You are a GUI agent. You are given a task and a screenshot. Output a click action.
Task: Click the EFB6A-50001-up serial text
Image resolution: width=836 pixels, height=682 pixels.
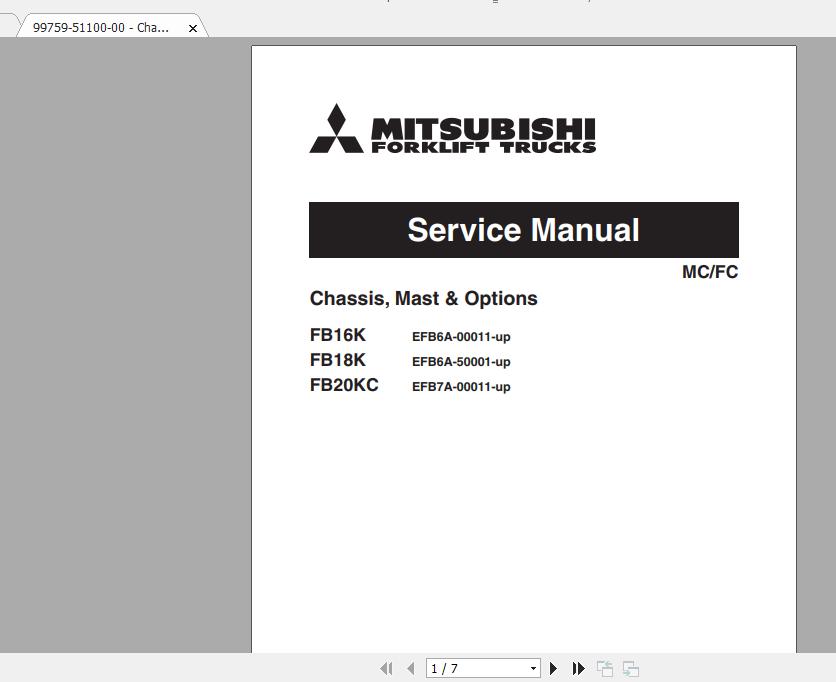[x=462, y=362]
